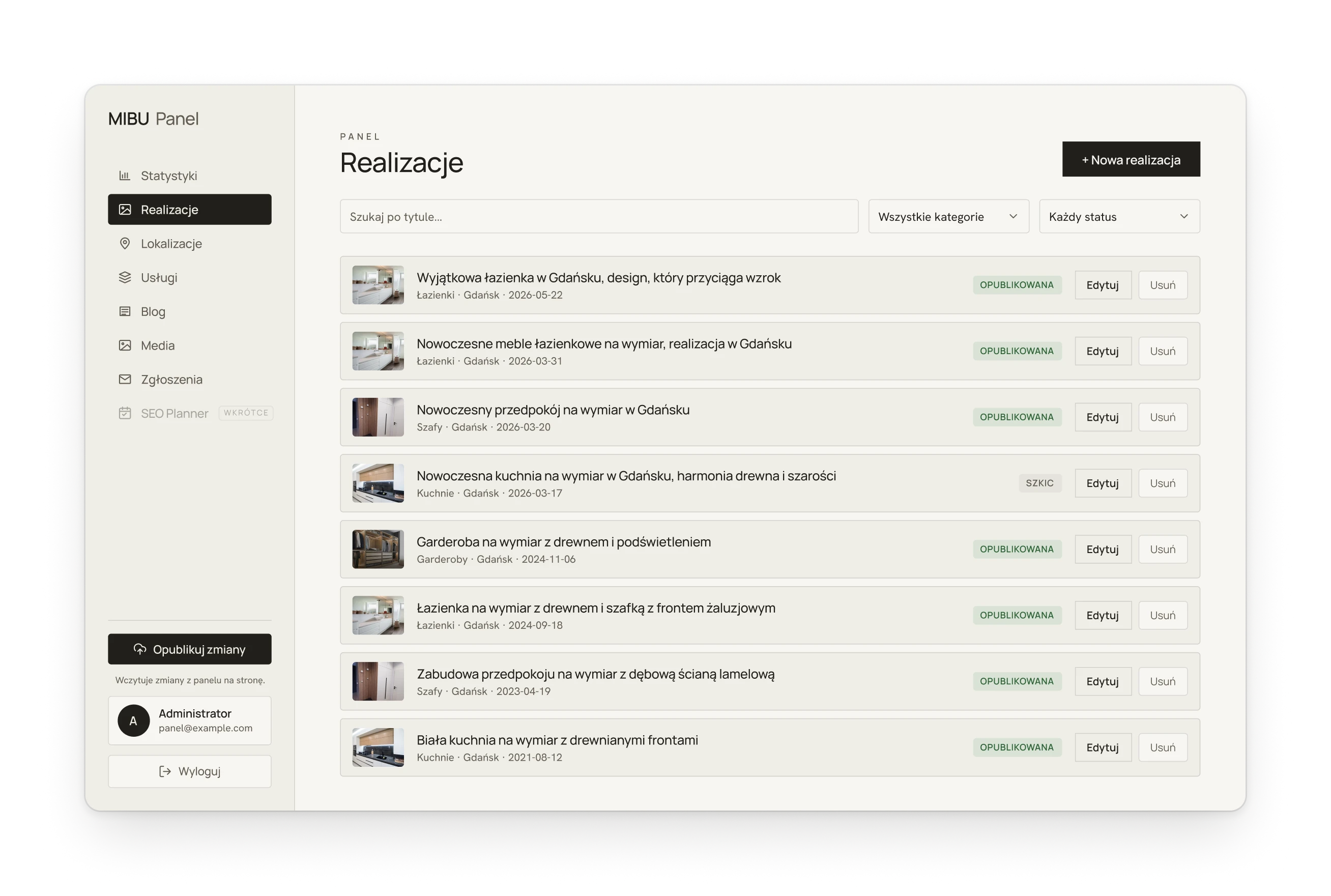Delete Nowoczesny przedpokój na wymiar entry
1331x896 pixels.
(x=1163, y=417)
